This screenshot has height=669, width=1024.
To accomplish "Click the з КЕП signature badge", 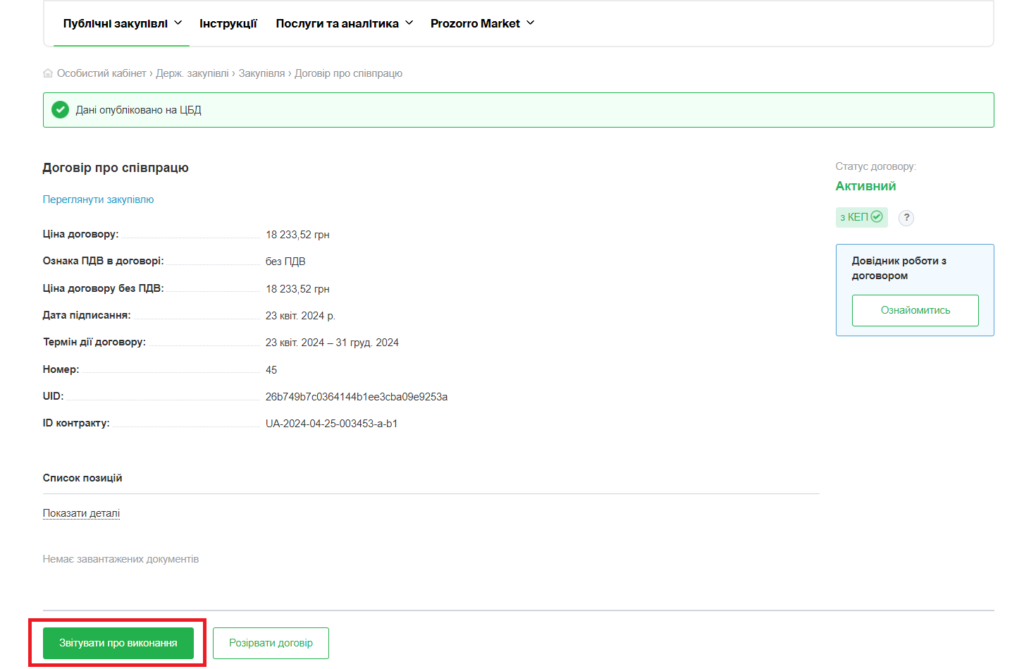I will (861, 217).
